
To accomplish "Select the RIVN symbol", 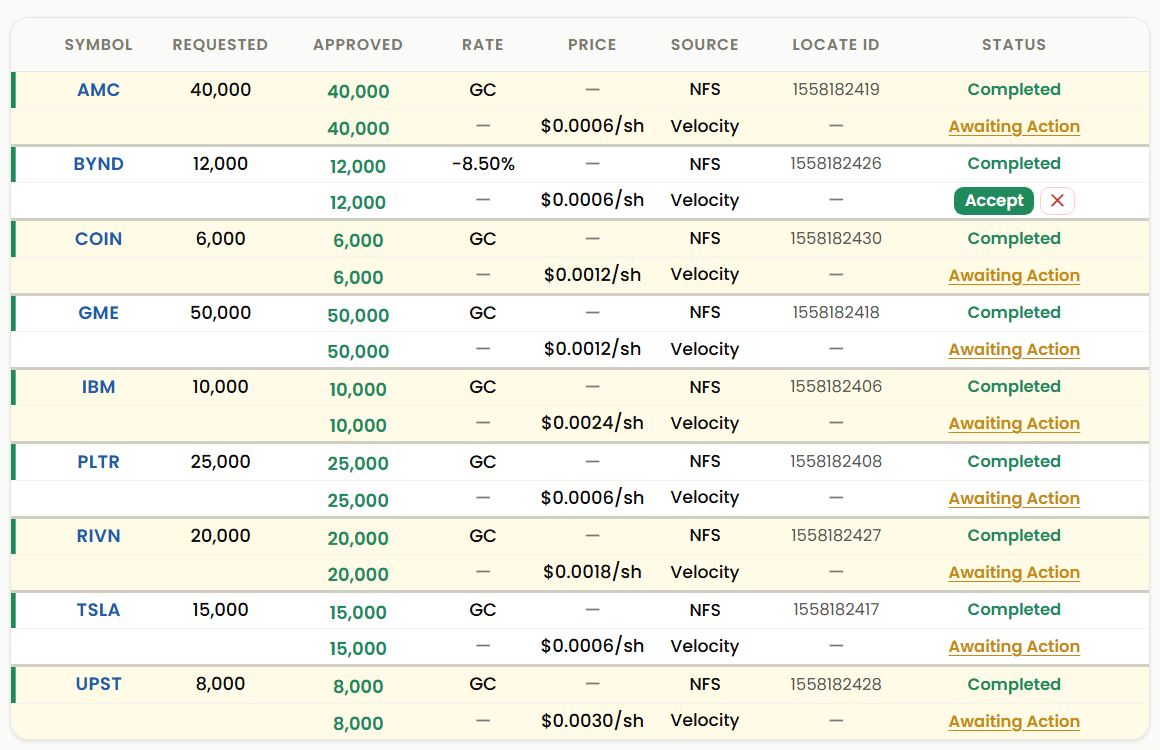I will (x=98, y=536).
